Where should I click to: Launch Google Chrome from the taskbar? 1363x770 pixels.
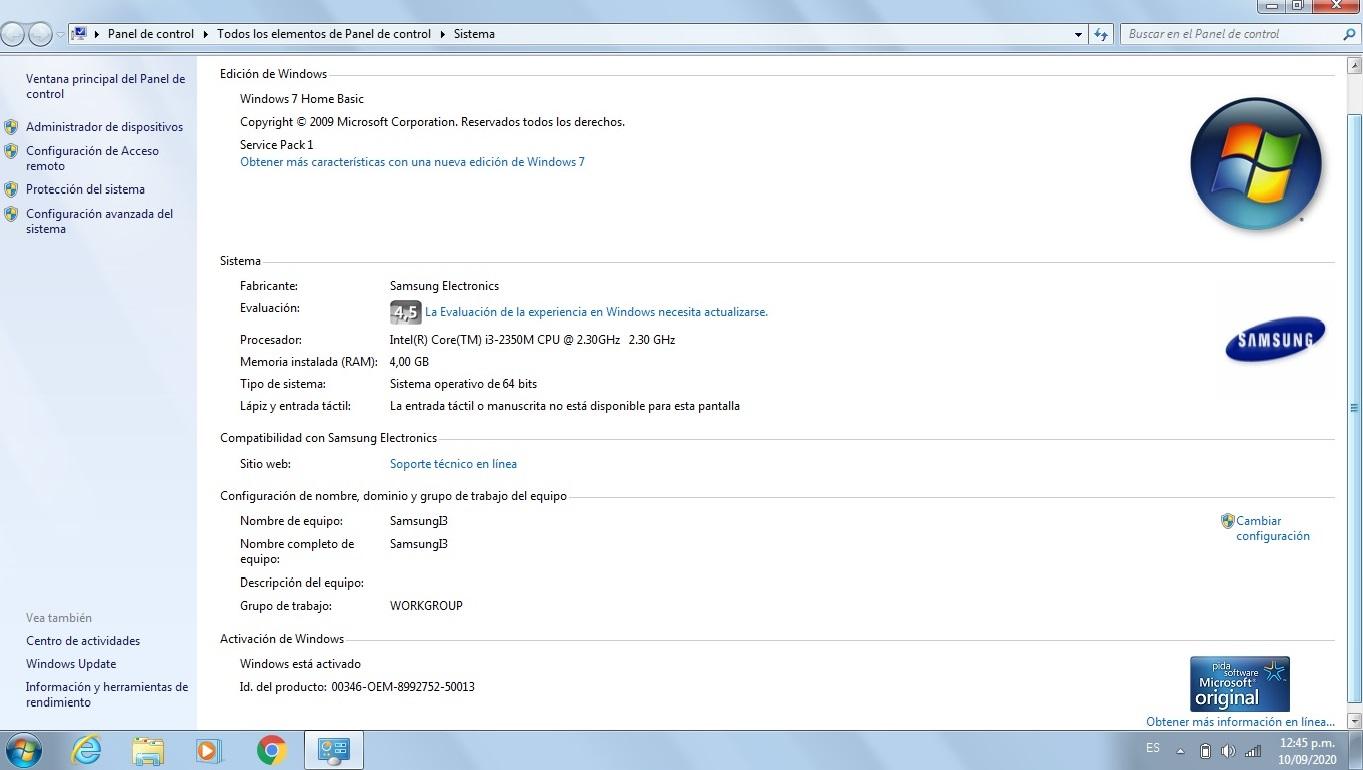[x=271, y=750]
